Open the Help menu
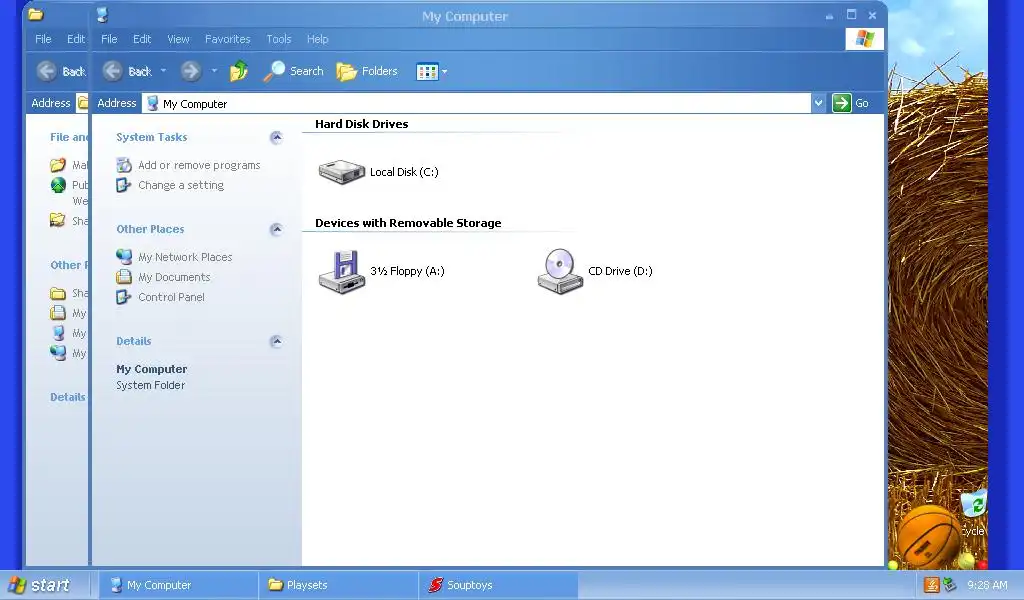 (317, 39)
